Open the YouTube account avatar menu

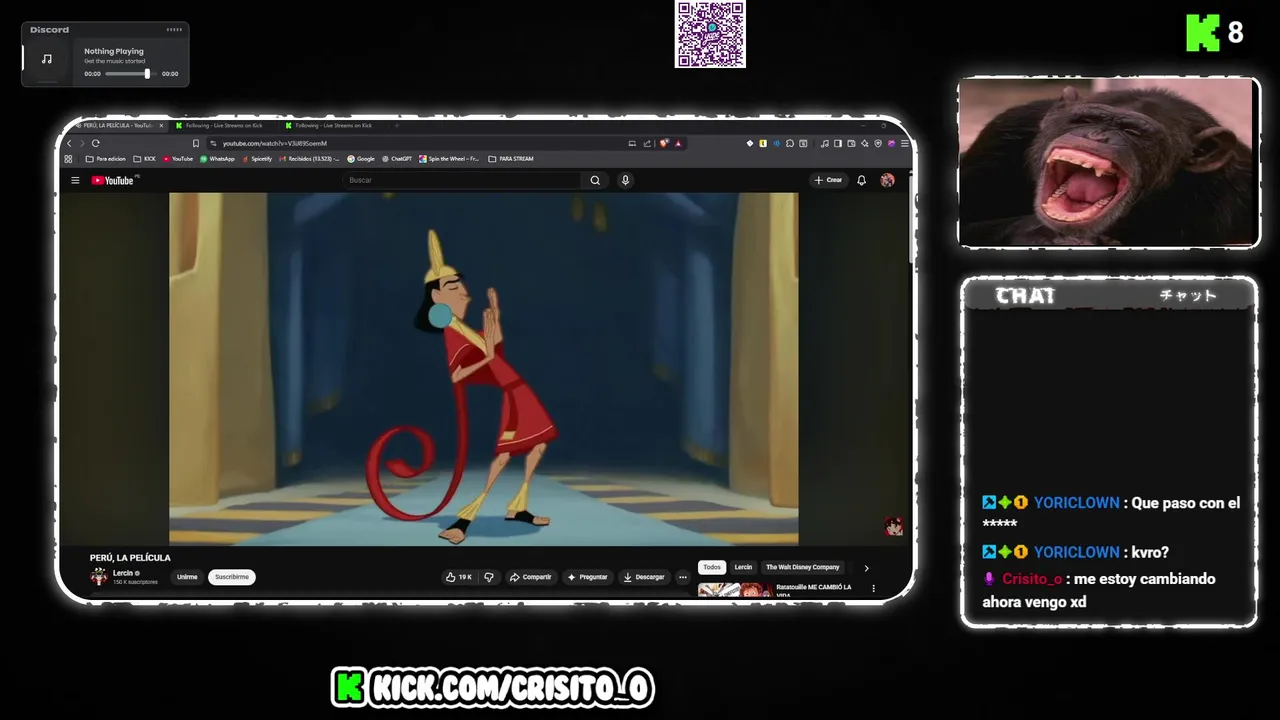(x=887, y=180)
